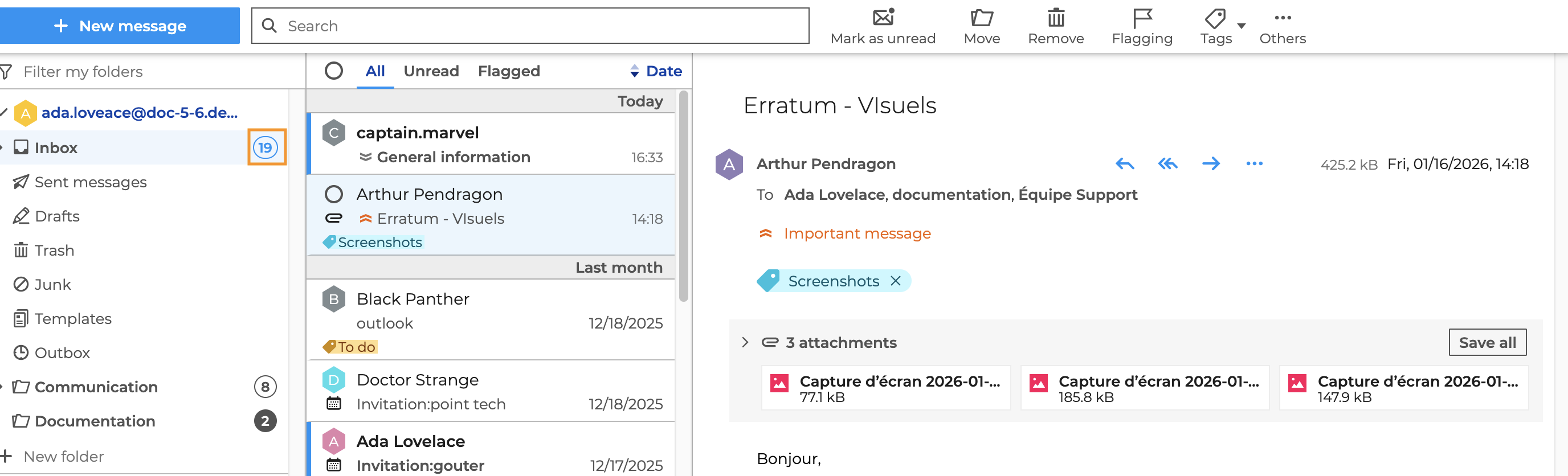Click the Mark as unread envelope icon

(x=883, y=17)
